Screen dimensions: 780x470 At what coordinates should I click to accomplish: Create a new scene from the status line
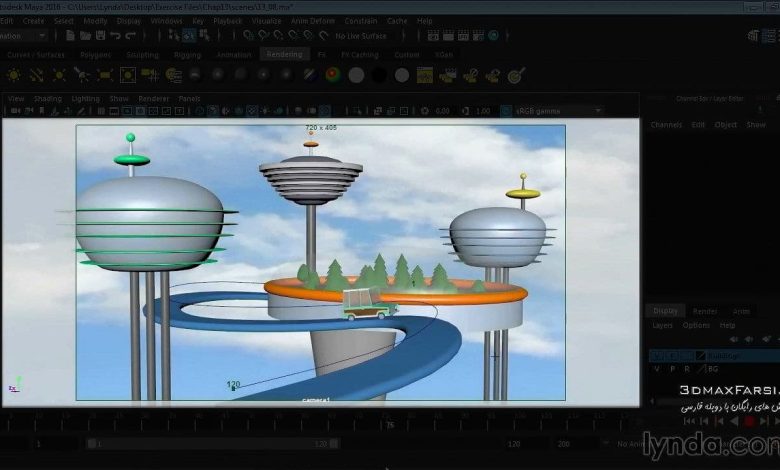tap(70, 35)
